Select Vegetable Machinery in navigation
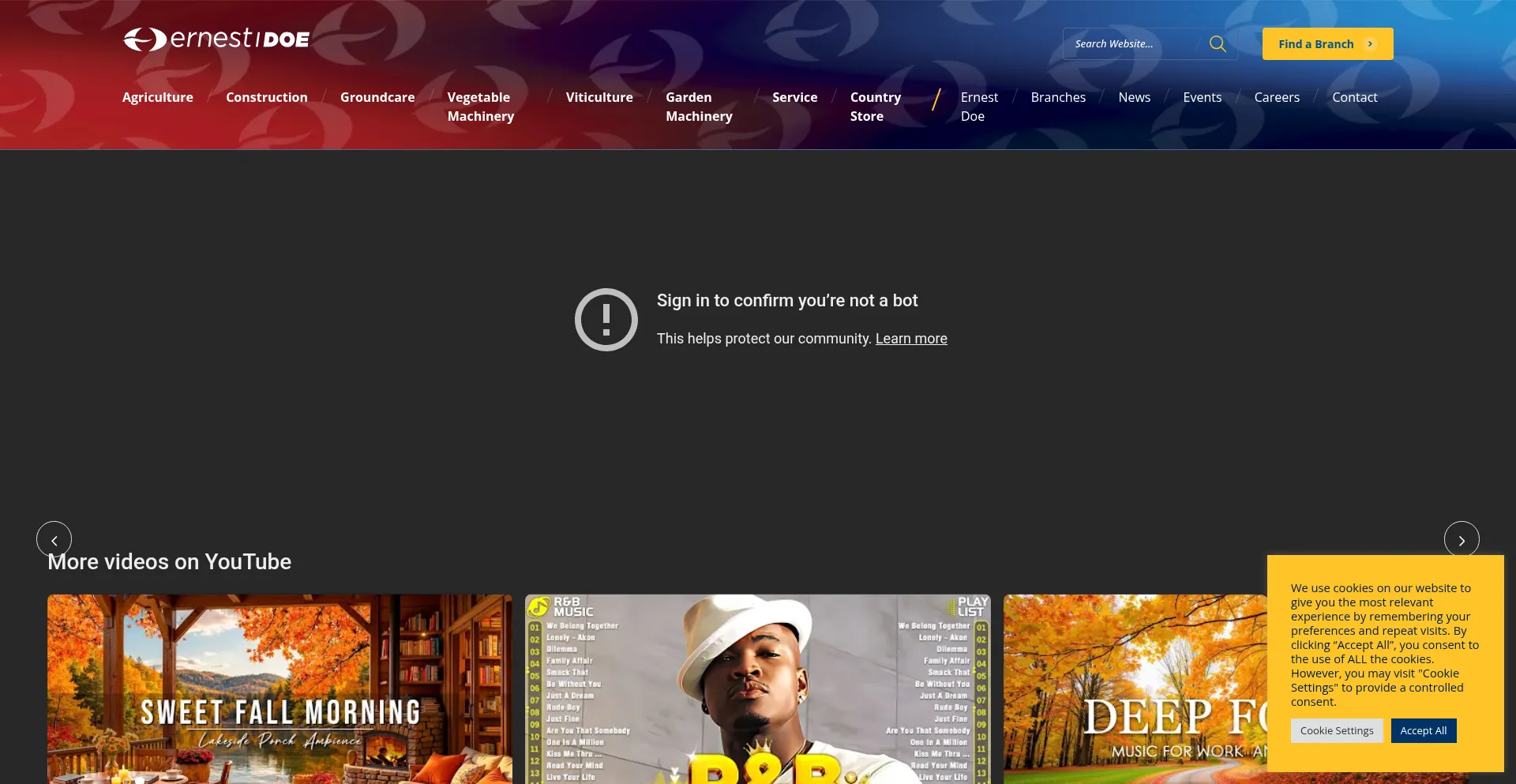Image resolution: width=1516 pixels, height=784 pixels. [x=480, y=107]
